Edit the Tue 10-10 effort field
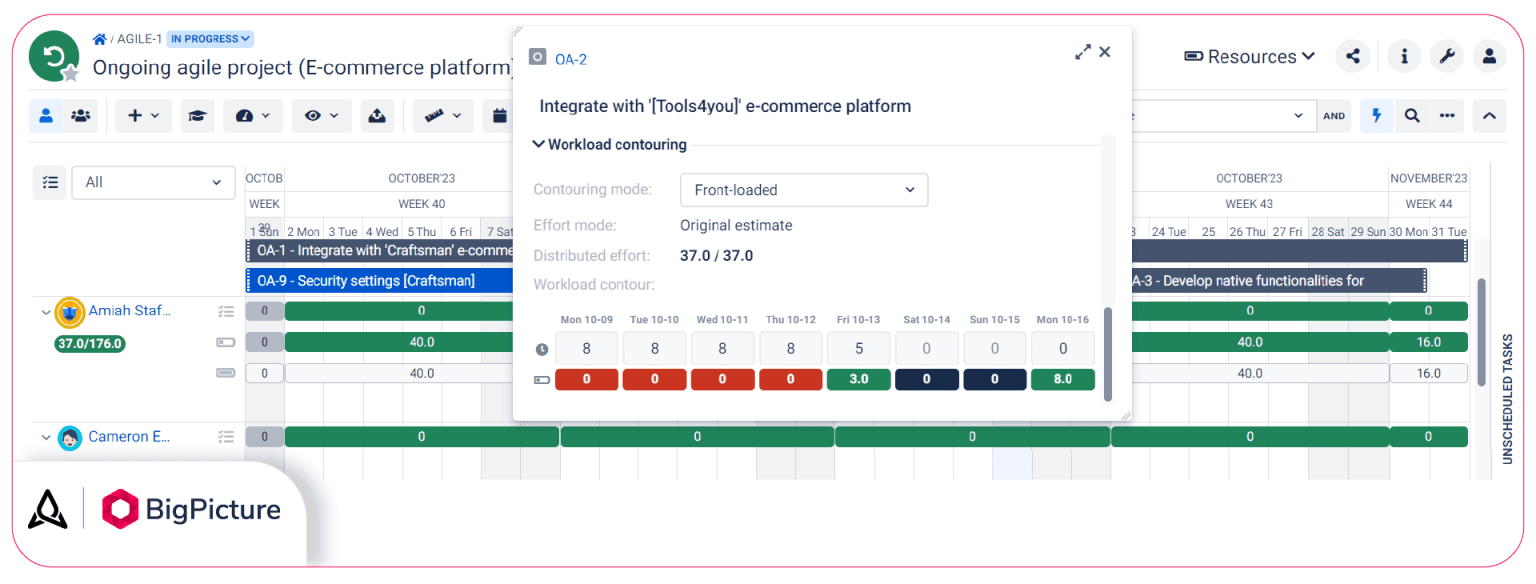Viewport: 1536px width, 584px height. point(654,349)
